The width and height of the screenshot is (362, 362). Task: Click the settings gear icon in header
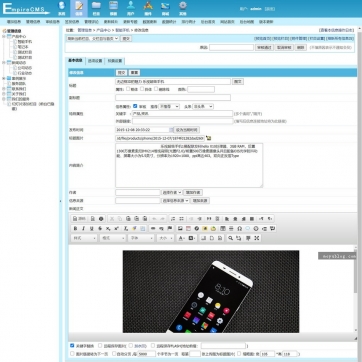(183, 8)
